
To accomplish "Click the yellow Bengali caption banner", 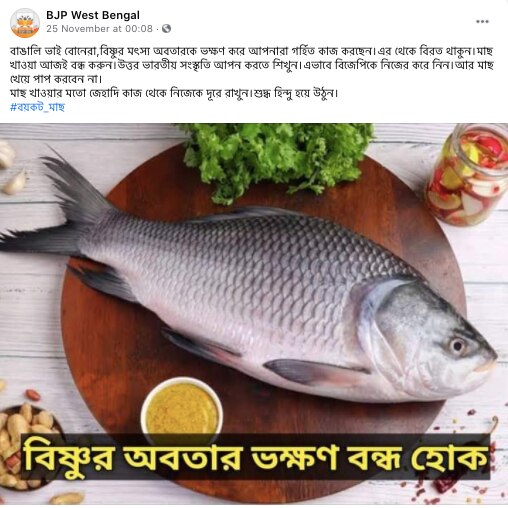I will tap(255, 456).
